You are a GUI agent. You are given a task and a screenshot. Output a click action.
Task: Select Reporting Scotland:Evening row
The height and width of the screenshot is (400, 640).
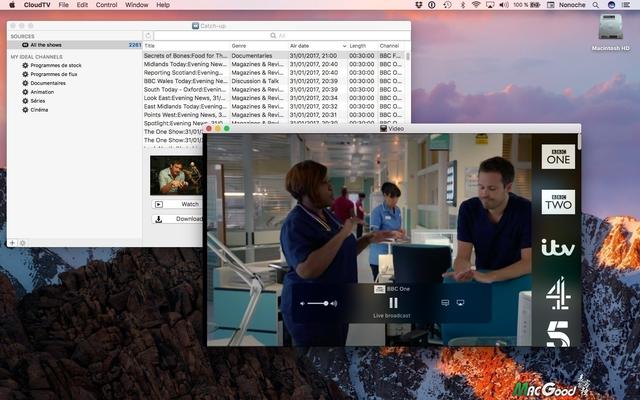273,73
